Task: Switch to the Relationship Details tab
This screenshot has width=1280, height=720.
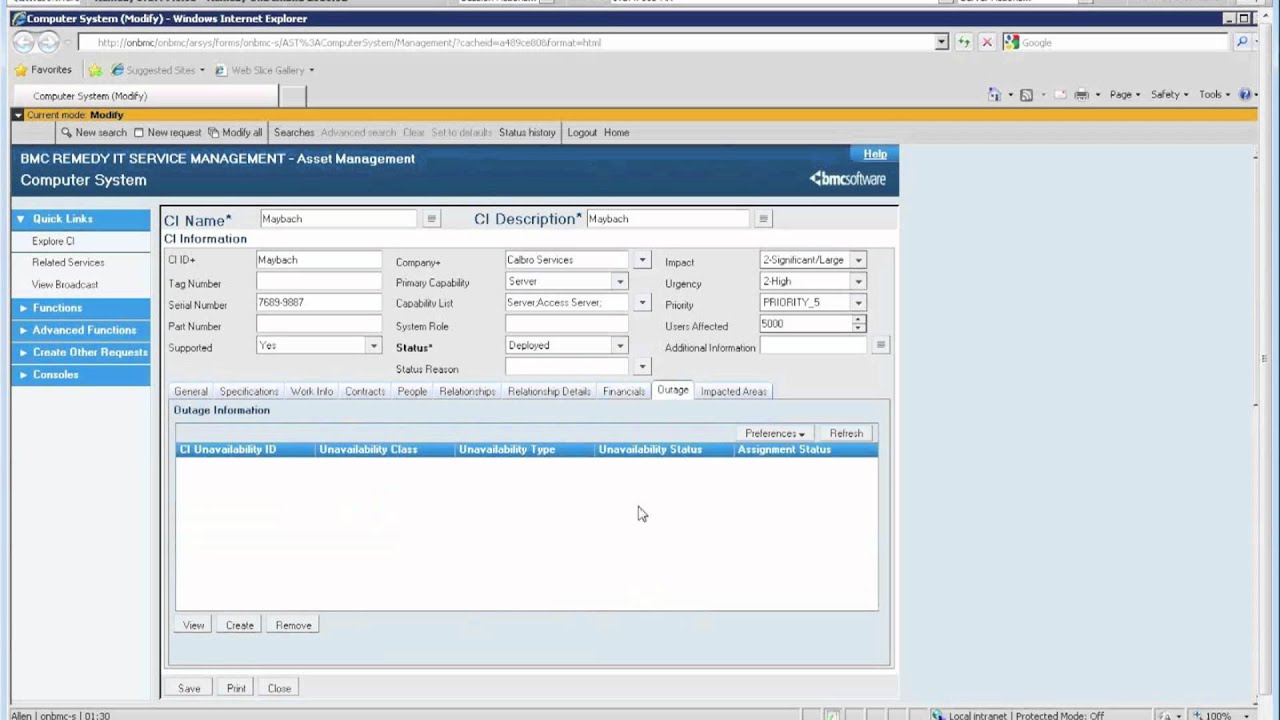Action: (549, 391)
